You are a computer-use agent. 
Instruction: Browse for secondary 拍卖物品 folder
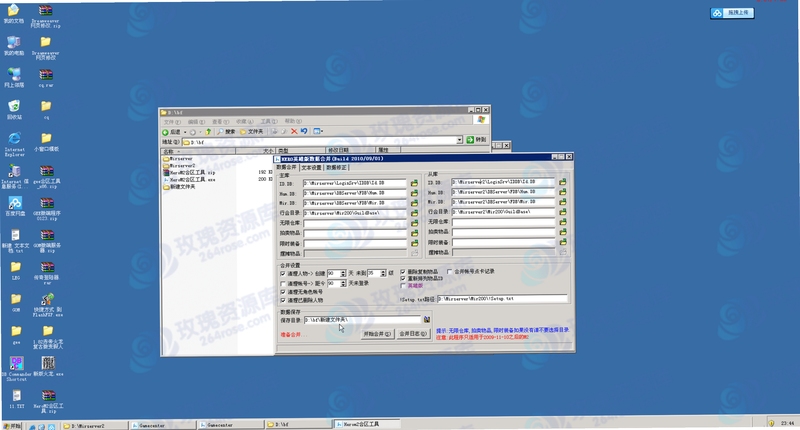coord(563,232)
